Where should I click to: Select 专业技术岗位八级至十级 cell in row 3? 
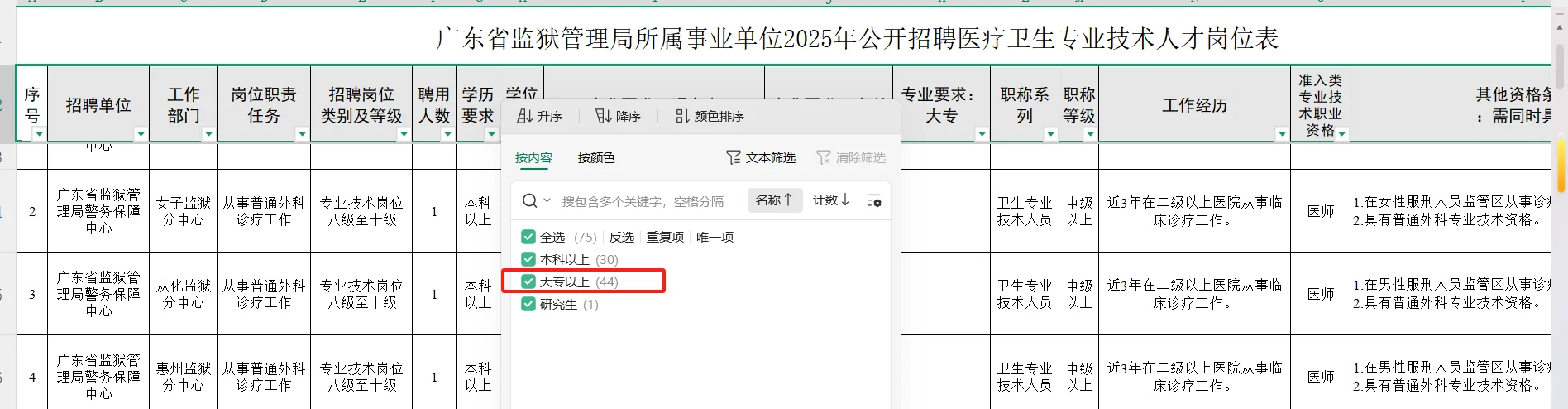(x=361, y=294)
